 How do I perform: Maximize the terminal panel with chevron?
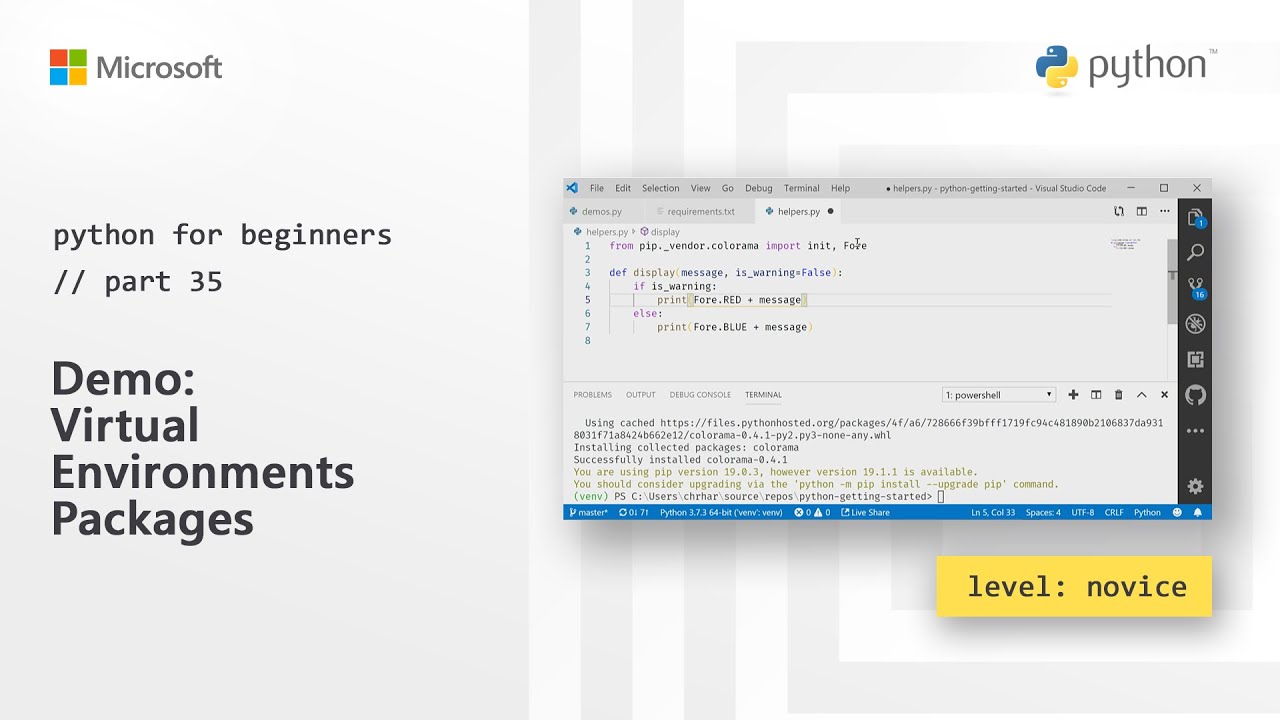pyautogui.click(x=1142, y=395)
